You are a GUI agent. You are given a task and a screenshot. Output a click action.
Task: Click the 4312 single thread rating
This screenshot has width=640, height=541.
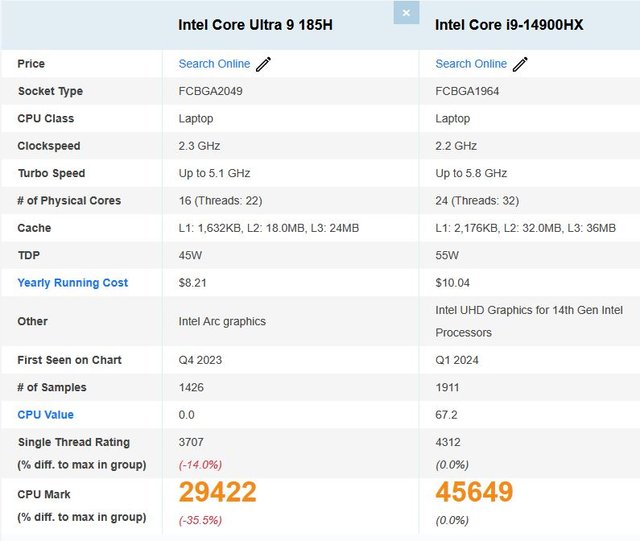coord(448,442)
